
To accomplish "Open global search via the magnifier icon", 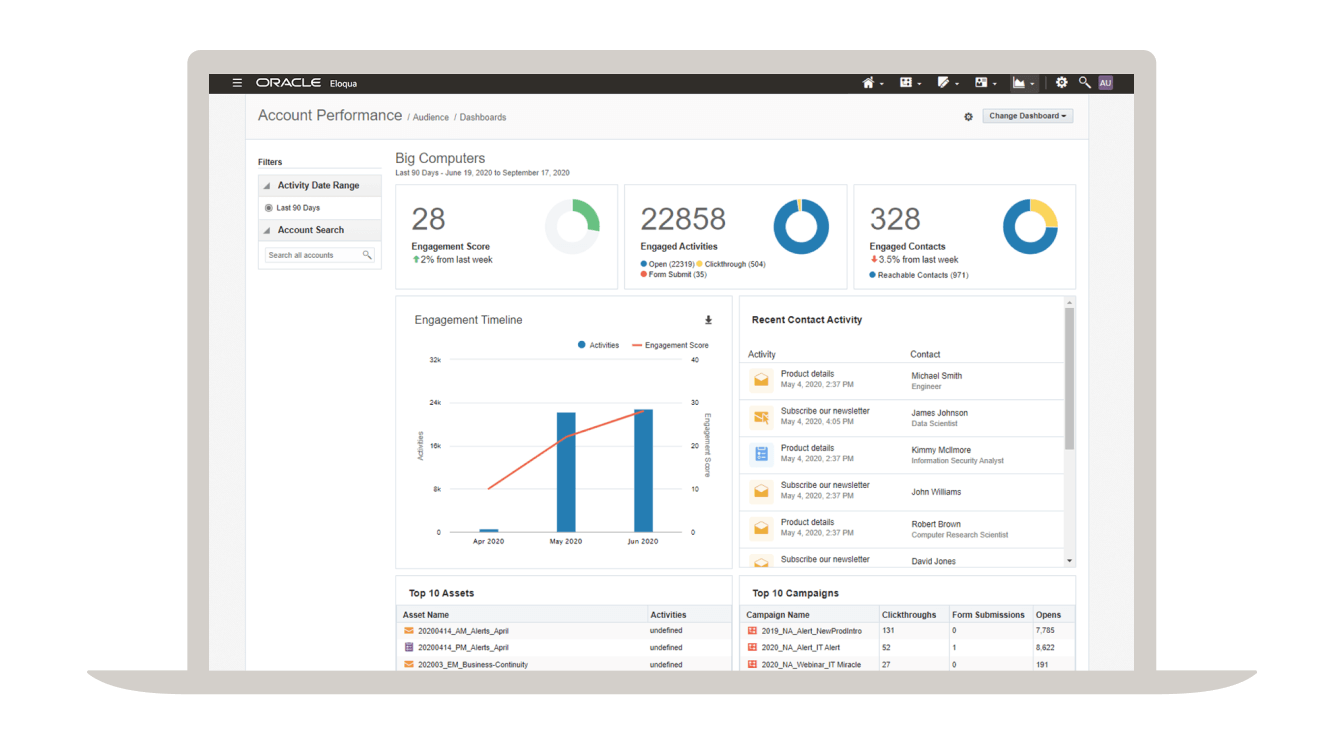I will pos(1085,82).
